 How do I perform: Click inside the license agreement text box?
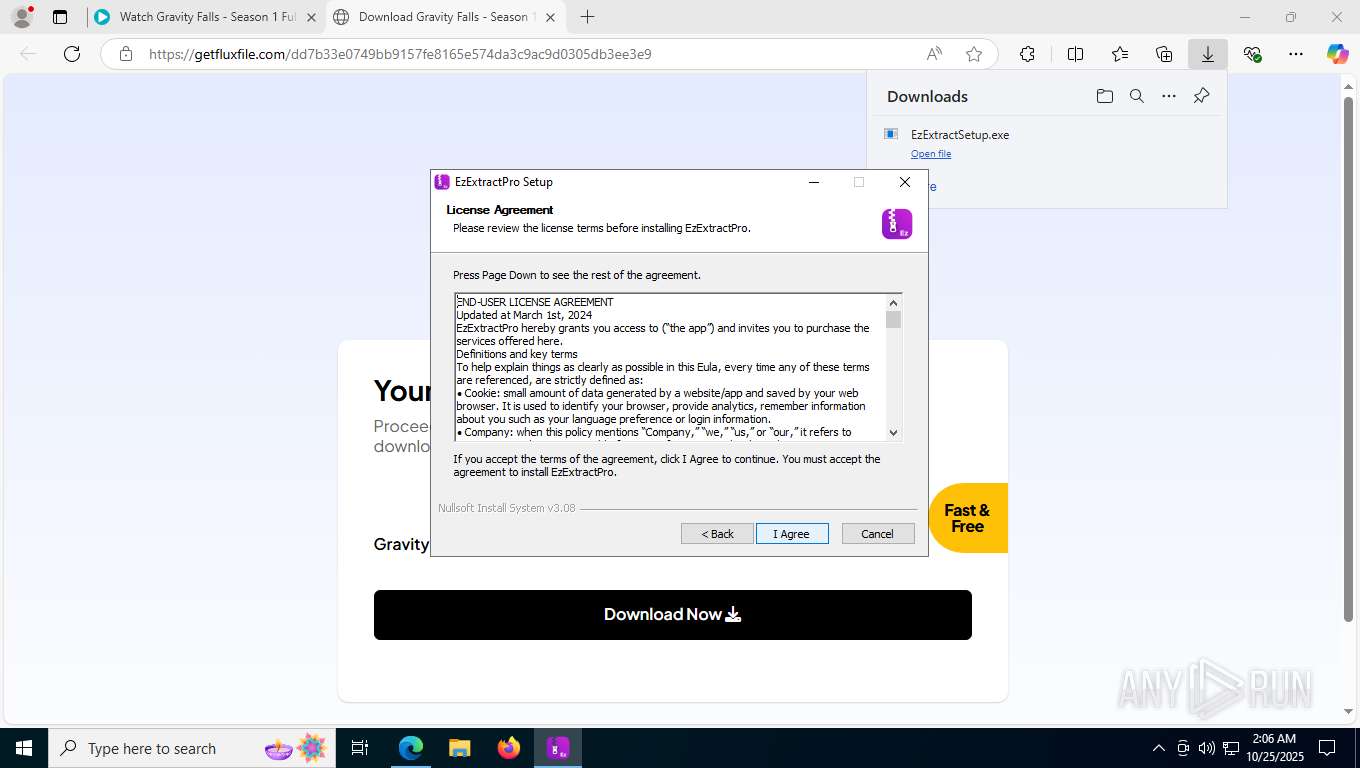pos(671,367)
